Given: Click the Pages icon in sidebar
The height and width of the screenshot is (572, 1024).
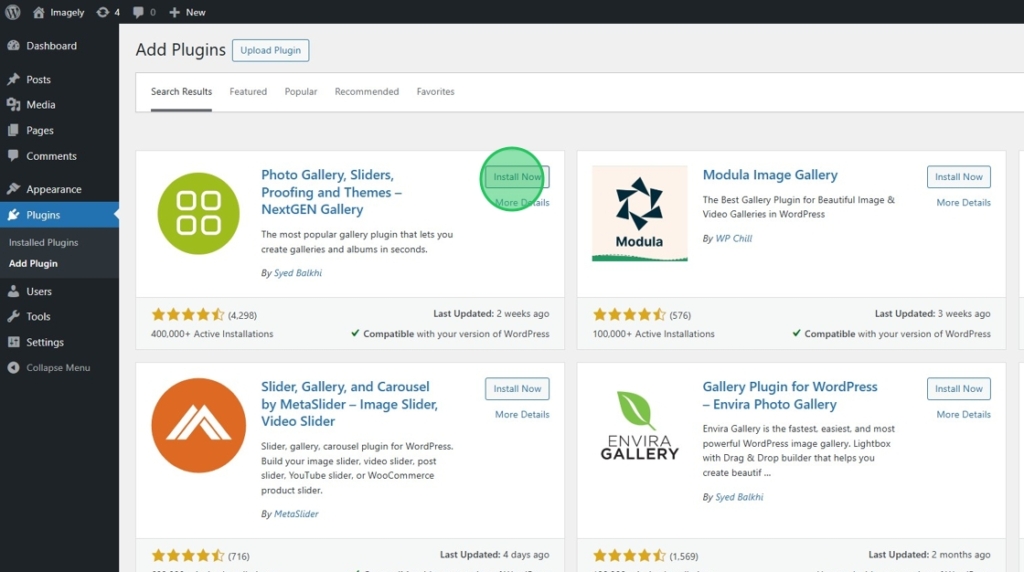Looking at the screenshot, I should pos(14,130).
